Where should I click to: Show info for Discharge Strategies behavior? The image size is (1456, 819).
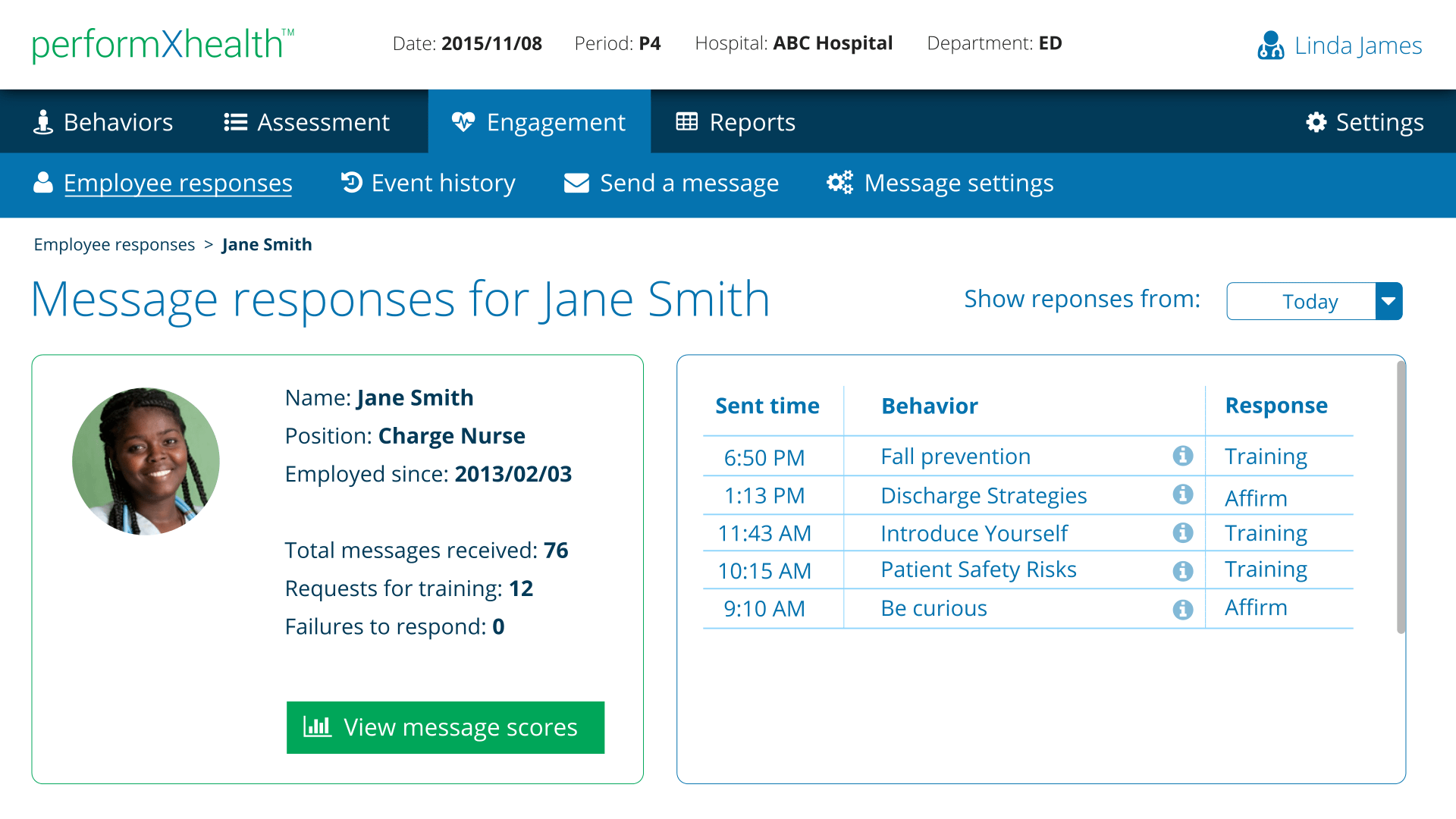point(1183,494)
